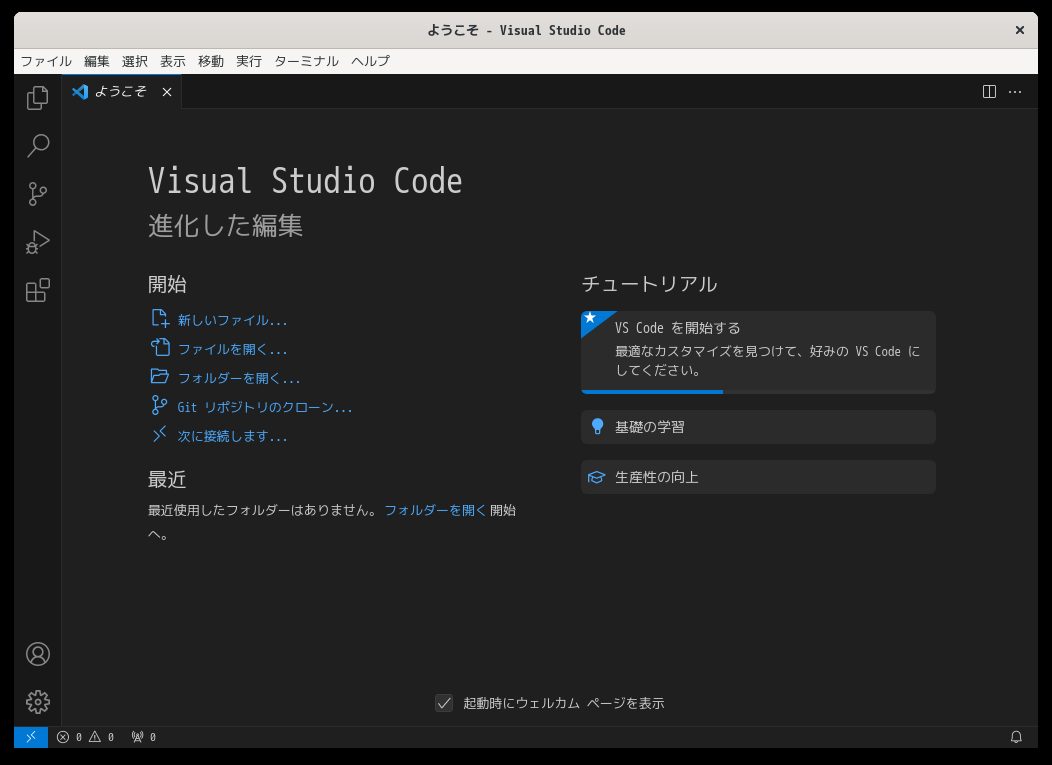This screenshot has height=765, width=1052.
Task: Split the editor to the right
Action: (x=989, y=92)
